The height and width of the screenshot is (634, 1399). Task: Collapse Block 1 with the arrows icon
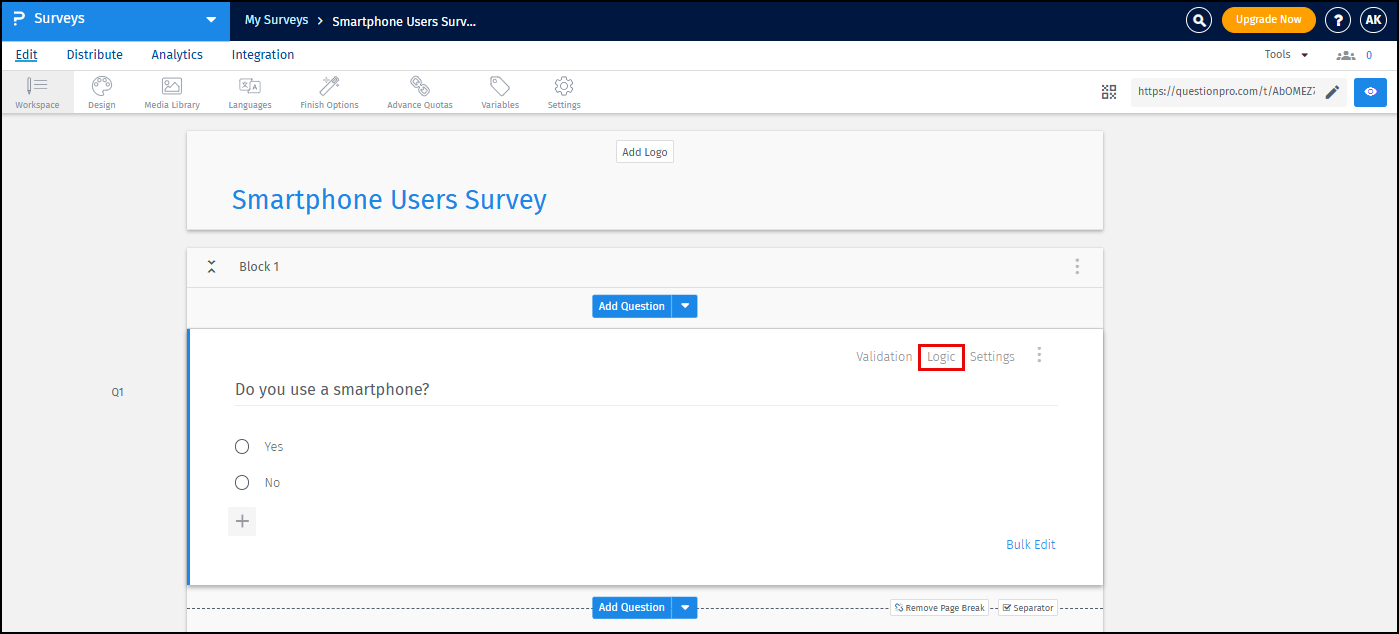[x=211, y=266]
